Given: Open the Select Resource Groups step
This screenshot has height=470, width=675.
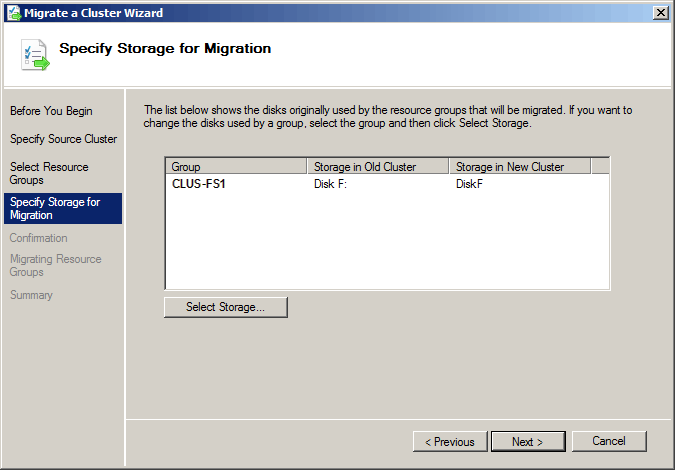Looking at the screenshot, I should point(49,173).
